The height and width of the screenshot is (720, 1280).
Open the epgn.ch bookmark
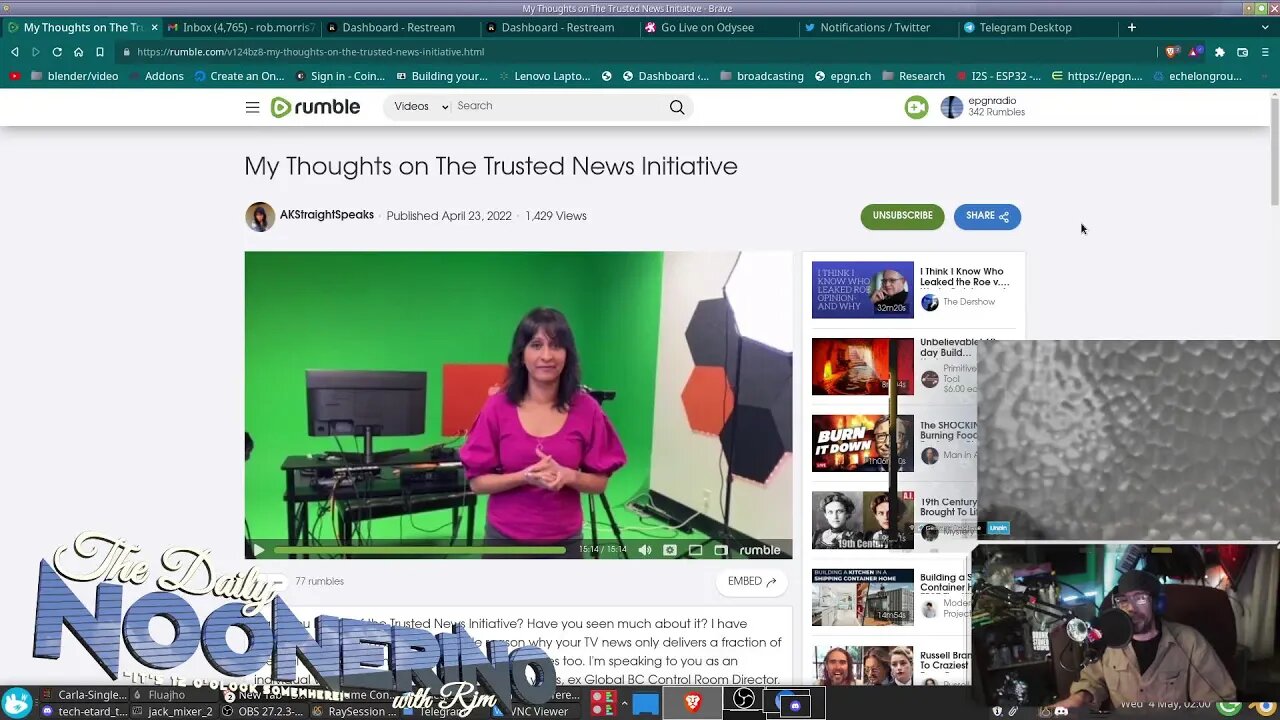click(x=842, y=76)
